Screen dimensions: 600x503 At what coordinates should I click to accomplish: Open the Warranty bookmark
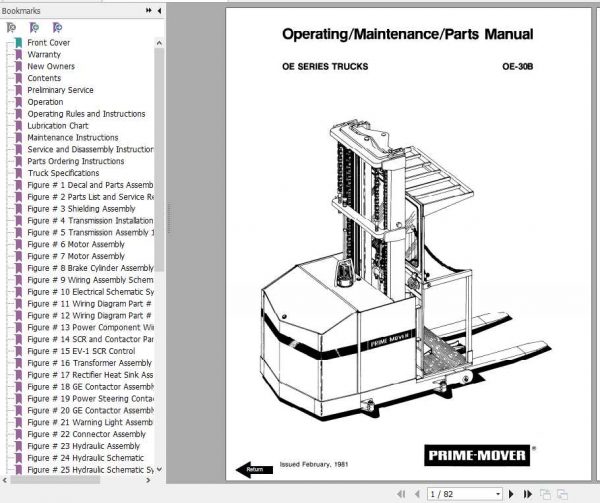tap(44, 54)
